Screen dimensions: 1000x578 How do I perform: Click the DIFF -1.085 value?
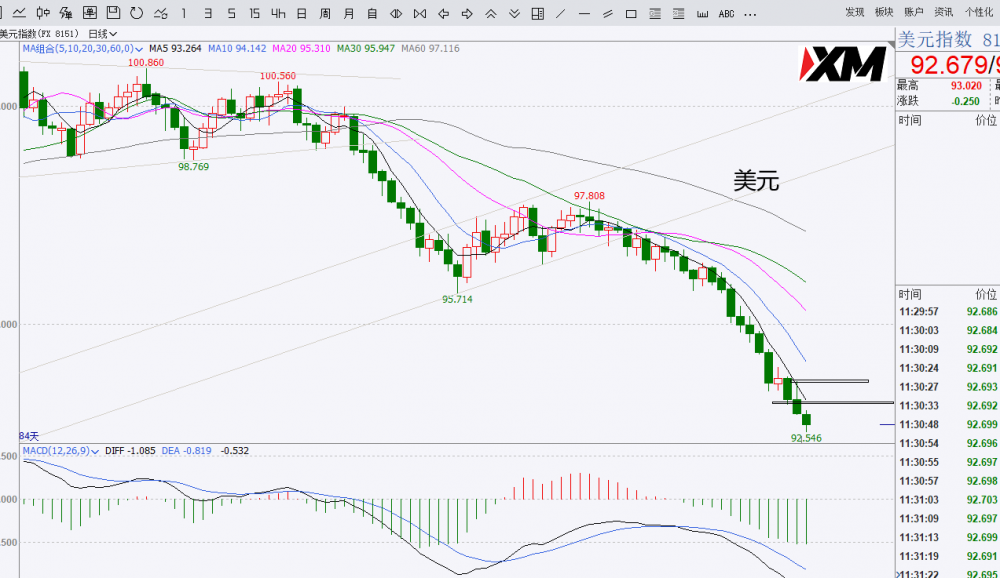tap(130, 450)
